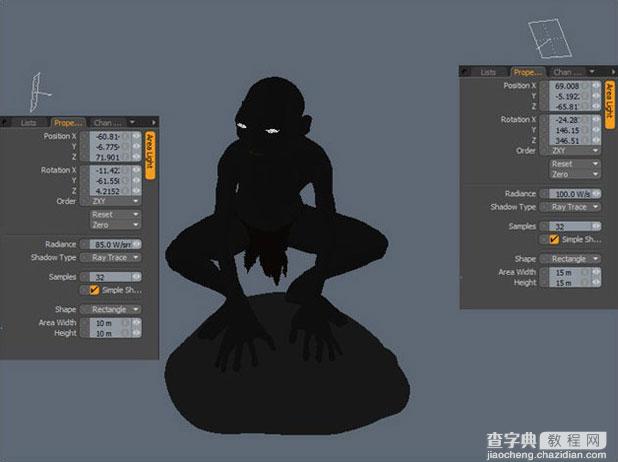Image resolution: width=618 pixels, height=462 pixels.
Task: Click stepper arrows on left Samples field
Action: (137, 277)
